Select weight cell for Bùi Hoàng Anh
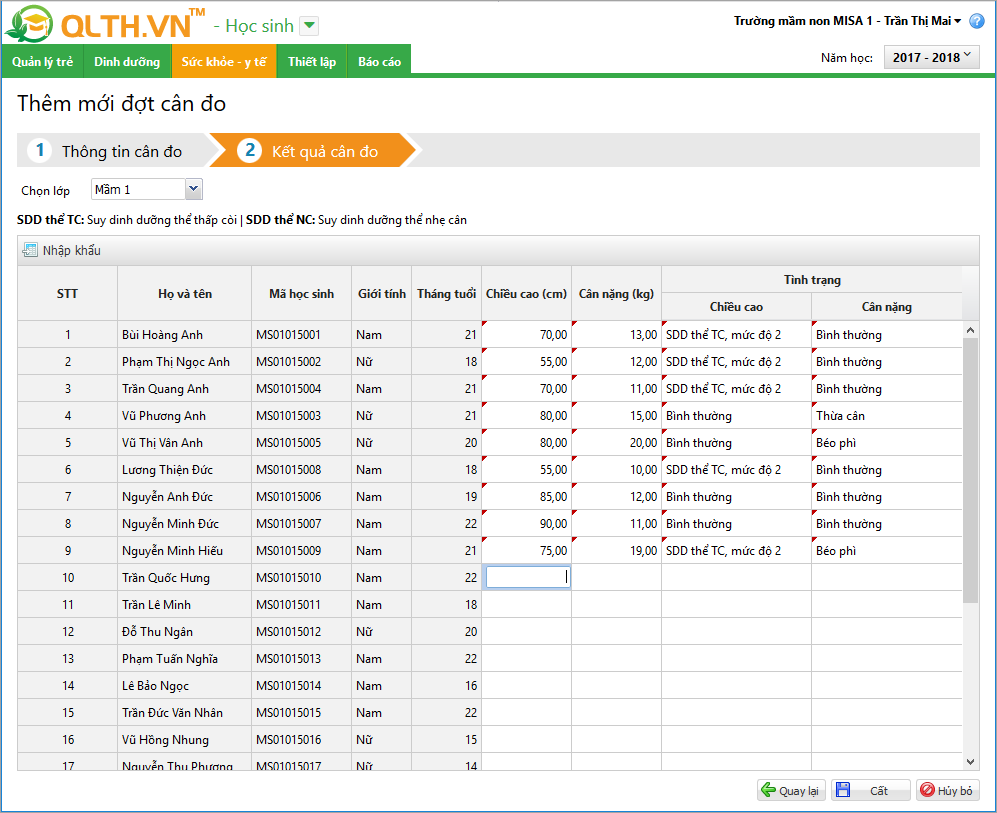997x813 pixels. [x=616, y=334]
